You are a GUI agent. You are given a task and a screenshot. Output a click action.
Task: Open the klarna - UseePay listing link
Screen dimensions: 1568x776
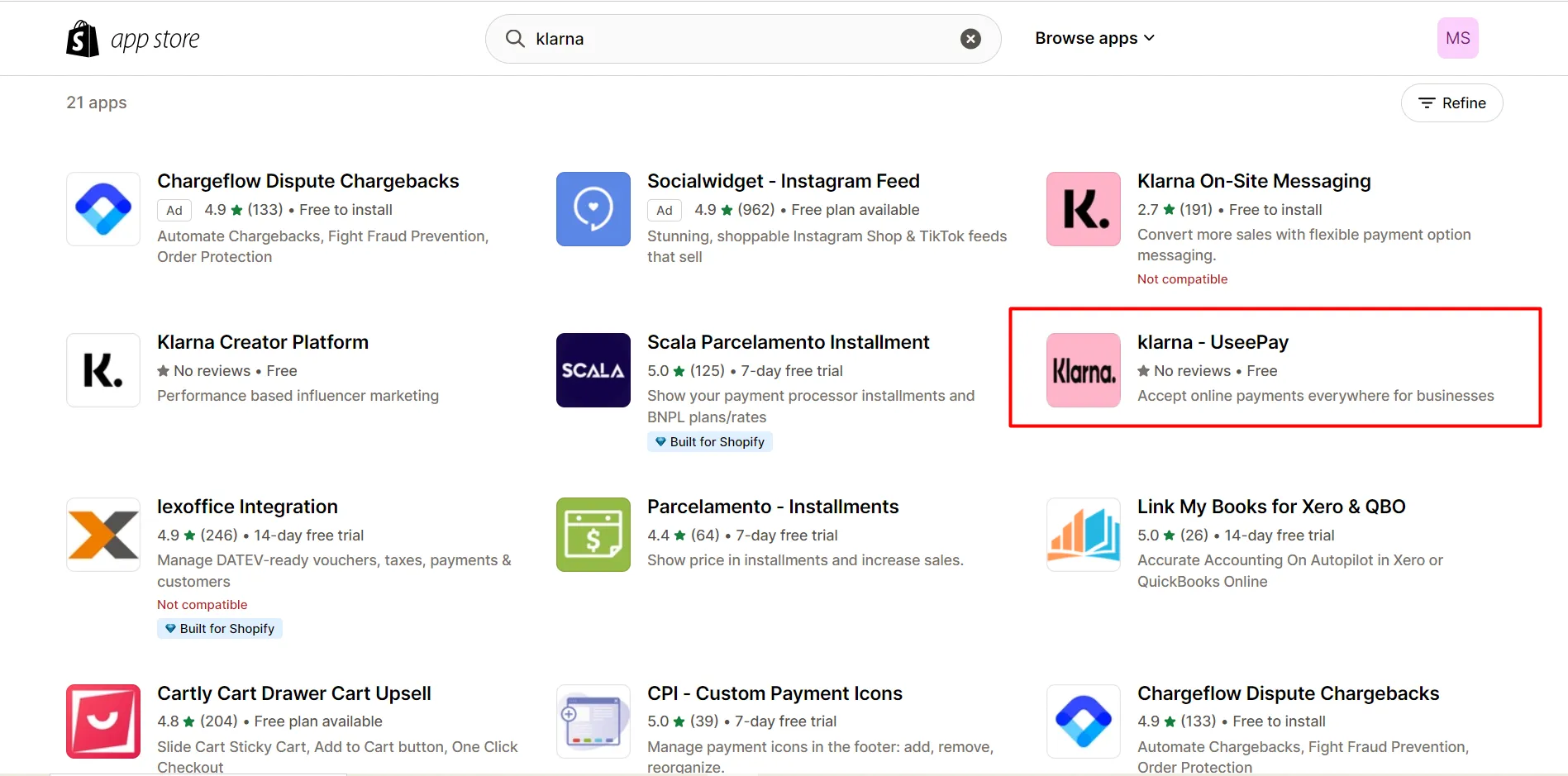(1212, 341)
